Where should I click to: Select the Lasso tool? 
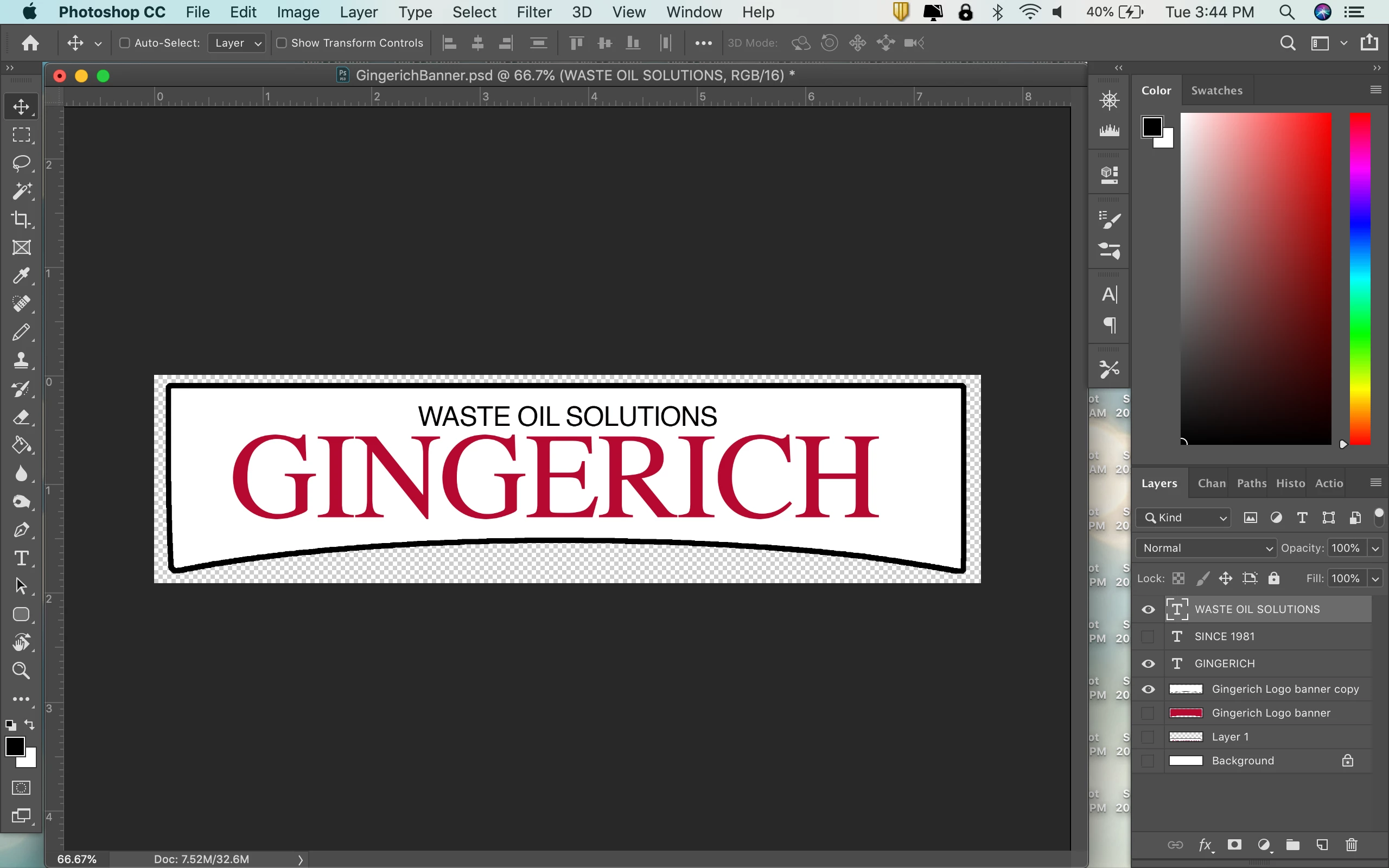coord(21,163)
